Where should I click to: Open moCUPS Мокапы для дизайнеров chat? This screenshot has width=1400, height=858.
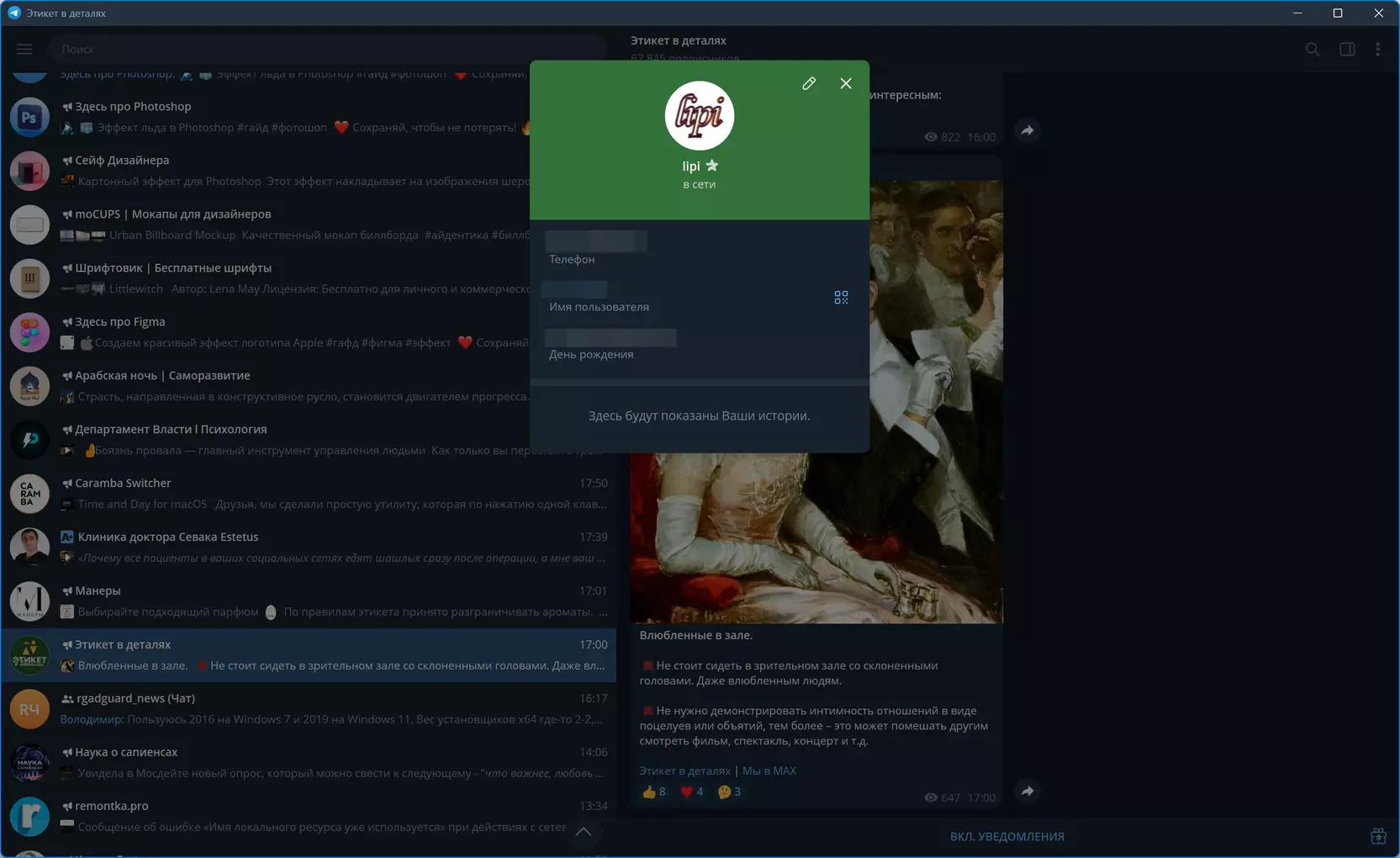309,225
